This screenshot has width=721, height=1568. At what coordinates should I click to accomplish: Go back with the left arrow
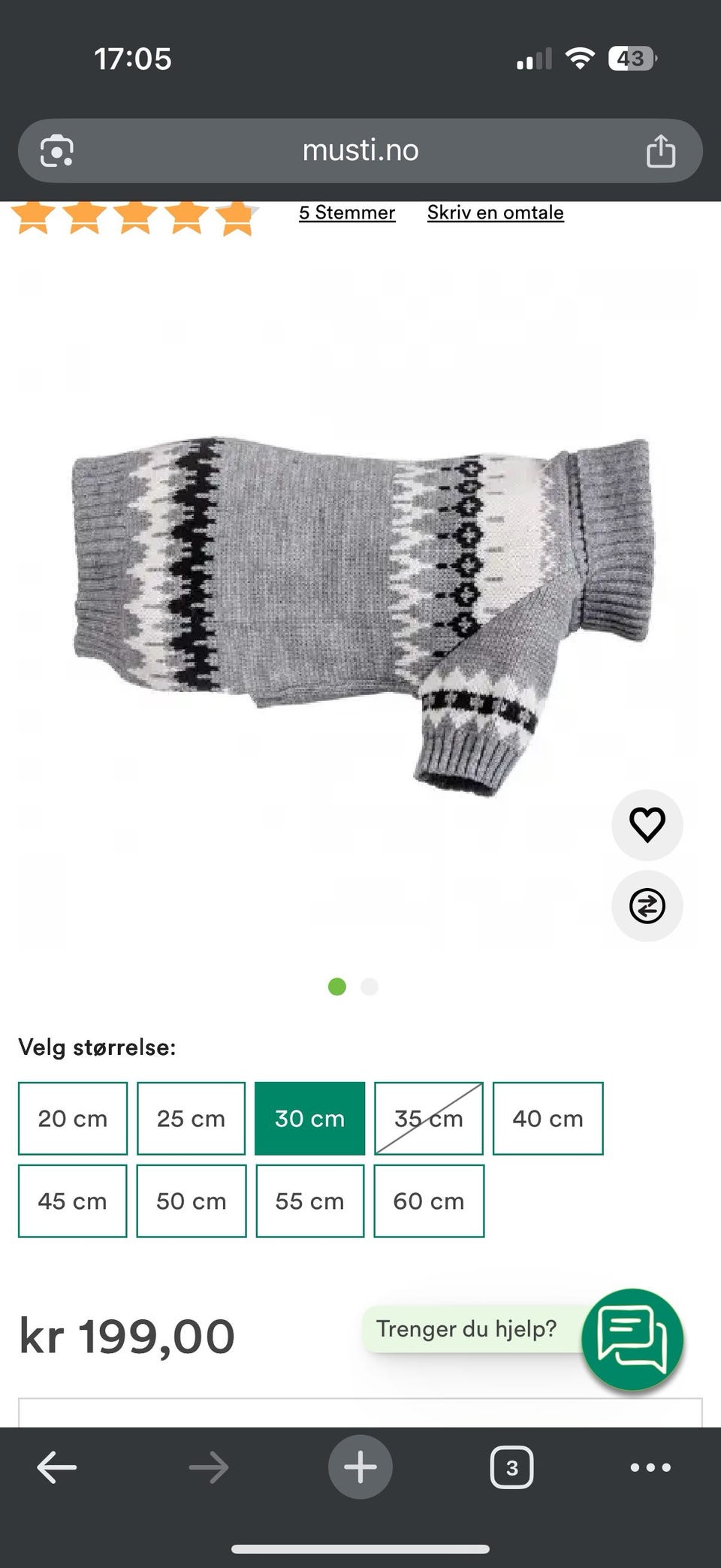coord(57,1467)
